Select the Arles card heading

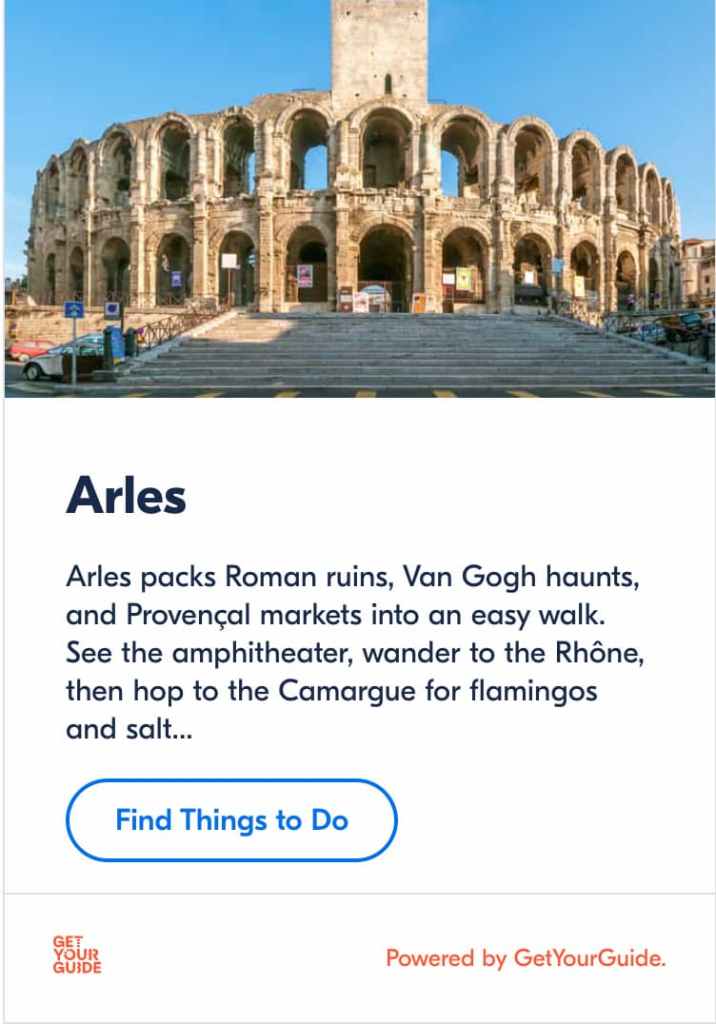click(x=126, y=496)
